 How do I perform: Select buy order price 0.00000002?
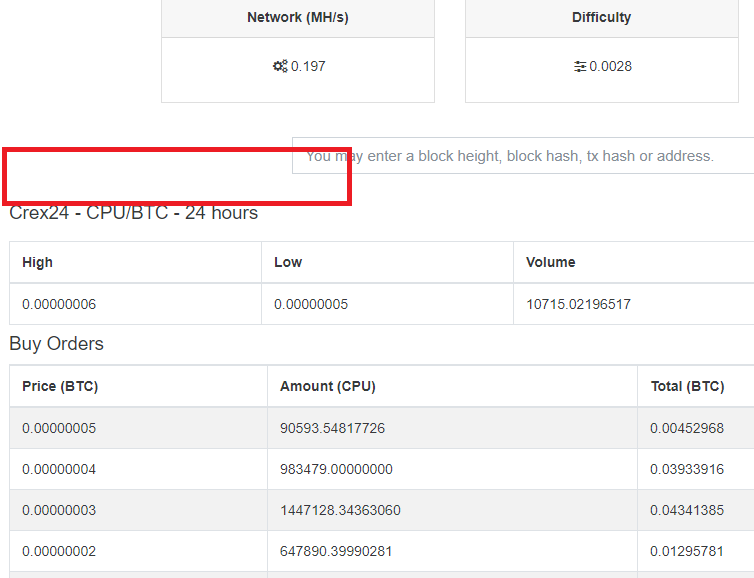59,551
